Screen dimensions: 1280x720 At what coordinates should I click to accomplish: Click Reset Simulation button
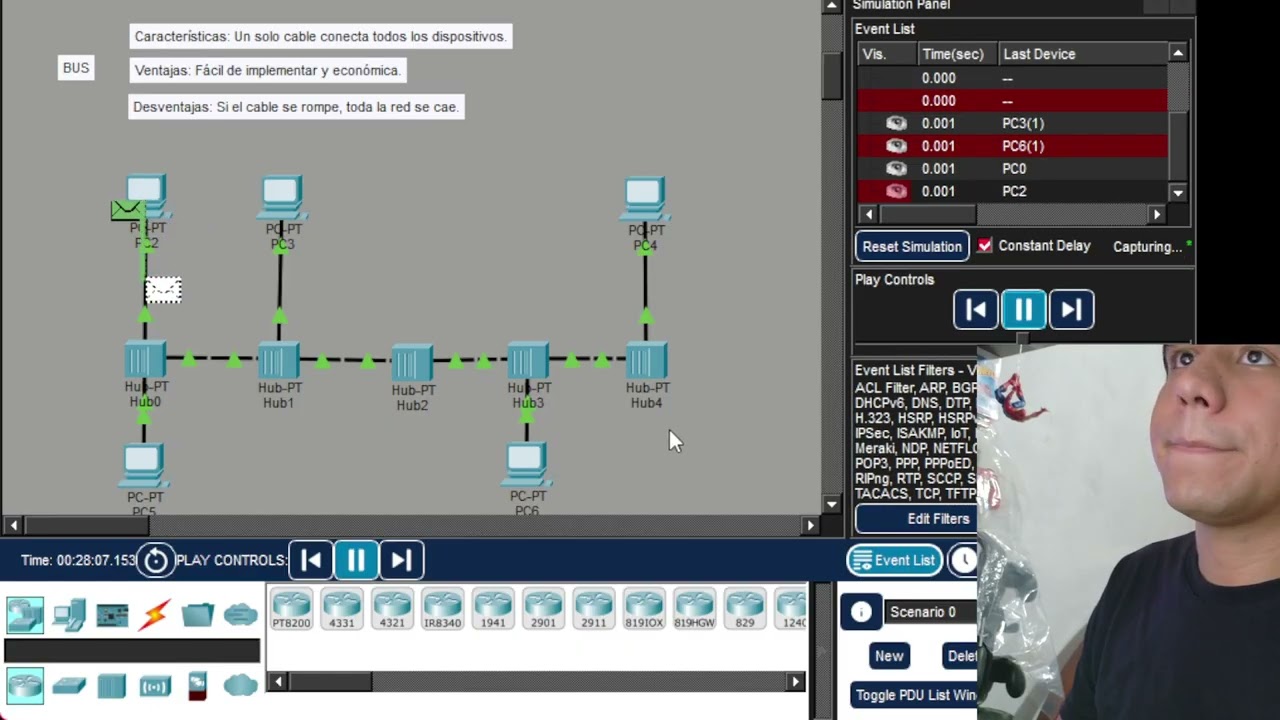click(912, 246)
